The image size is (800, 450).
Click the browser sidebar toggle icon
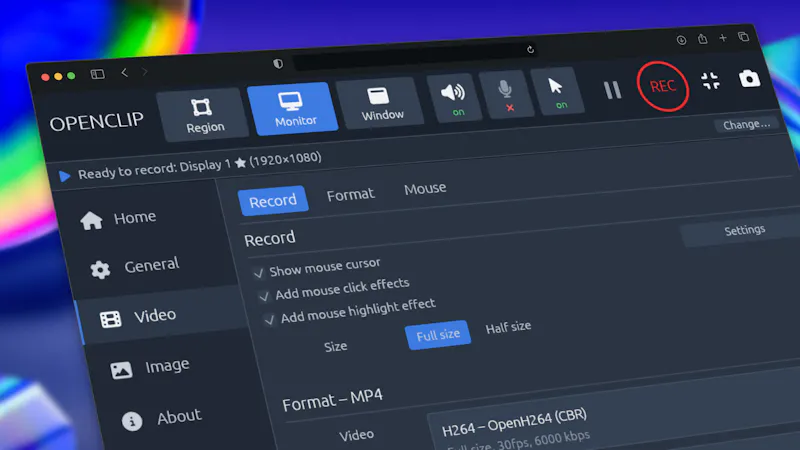point(97,74)
